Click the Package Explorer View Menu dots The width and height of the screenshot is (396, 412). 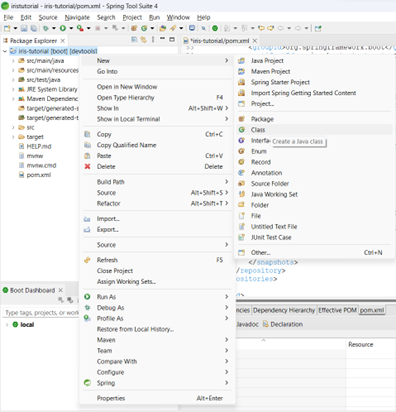pyautogui.click(x=153, y=40)
